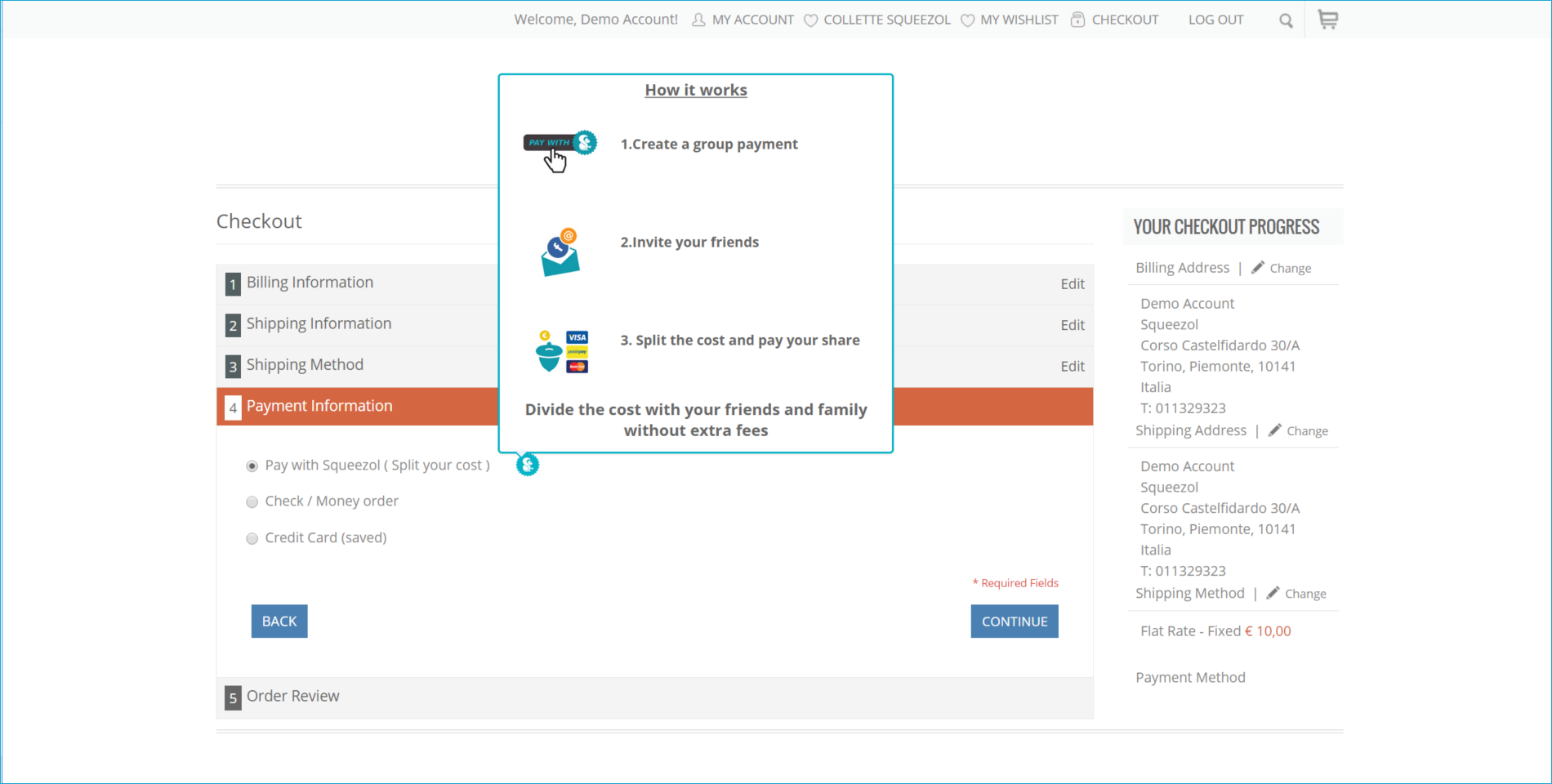Select Pay with Squeezol radio option
The image size is (1552, 784).
click(252, 465)
